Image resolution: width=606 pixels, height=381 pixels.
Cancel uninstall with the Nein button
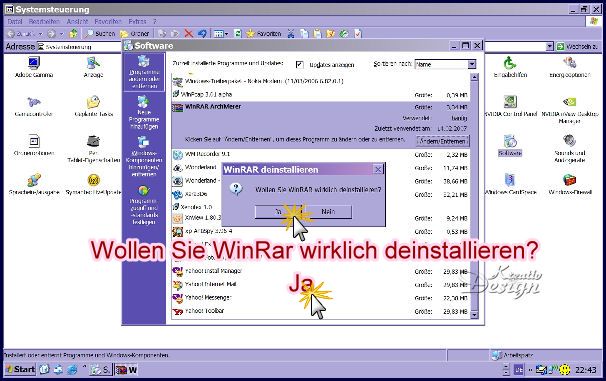(328, 212)
